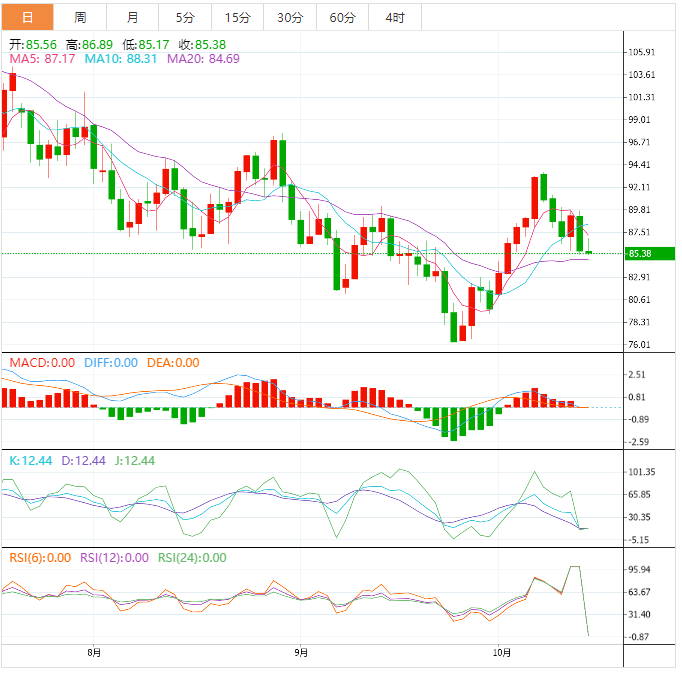This screenshot has width=682, height=674.
Task: Click the RSI(6):0.00 label
Action: coord(40,558)
